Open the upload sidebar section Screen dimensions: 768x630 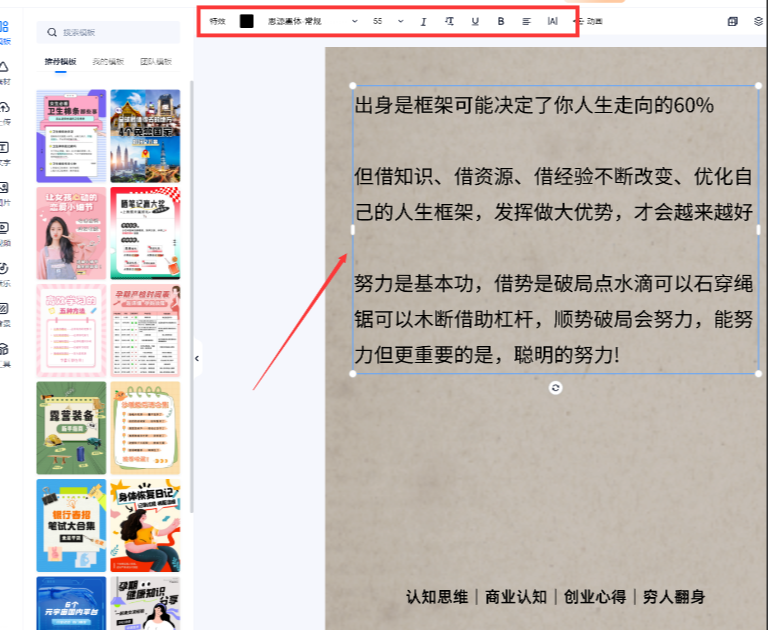pos(4,113)
